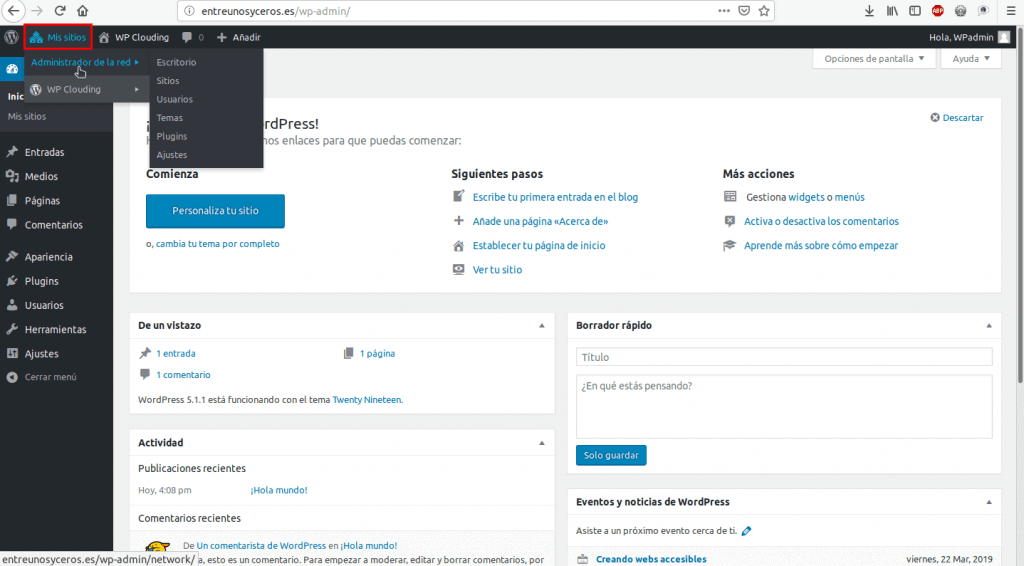Click the Título input field
This screenshot has width=1024, height=566.
784,357
